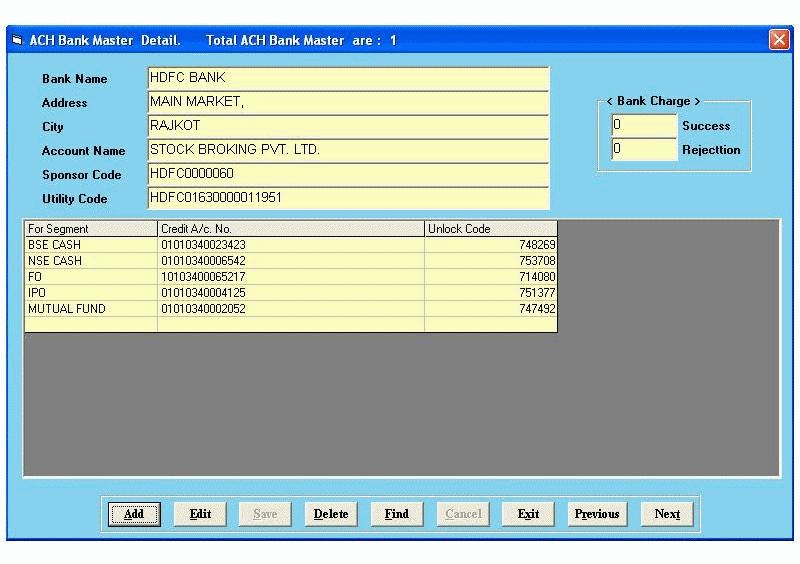Click the Credit A/c. No. column header
The width and height of the screenshot is (800, 564).
tap(290, 229)
